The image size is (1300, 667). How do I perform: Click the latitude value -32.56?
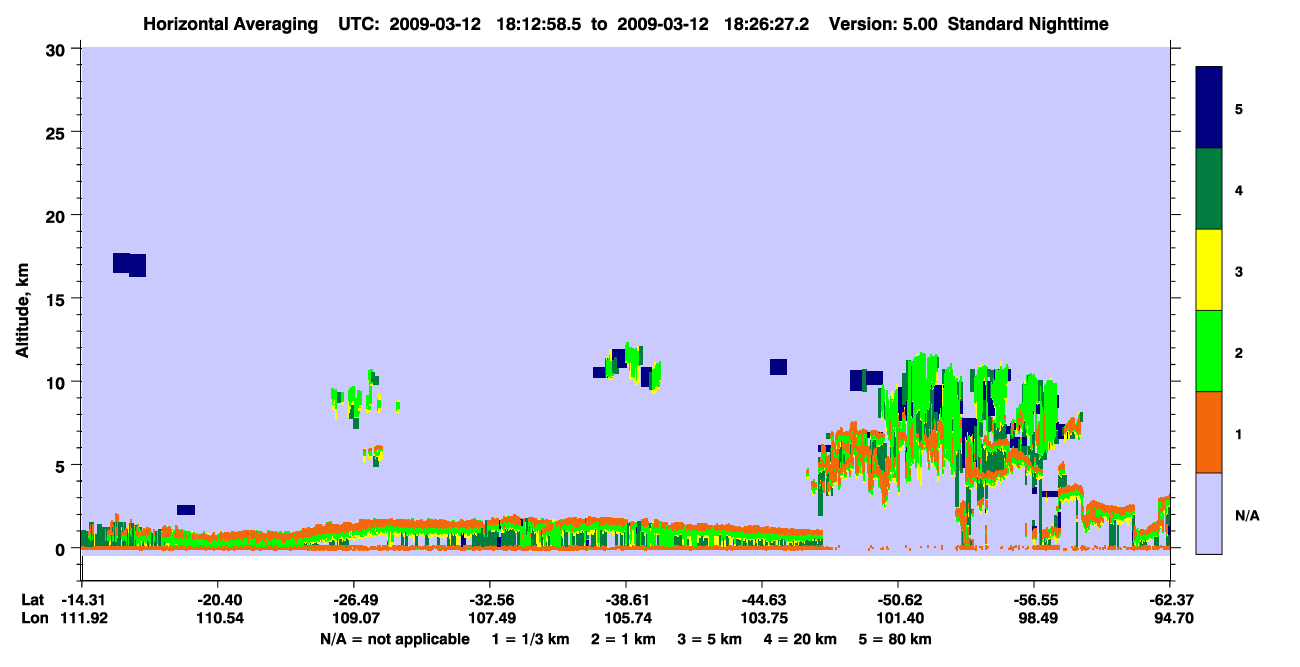tap(490, 600)
